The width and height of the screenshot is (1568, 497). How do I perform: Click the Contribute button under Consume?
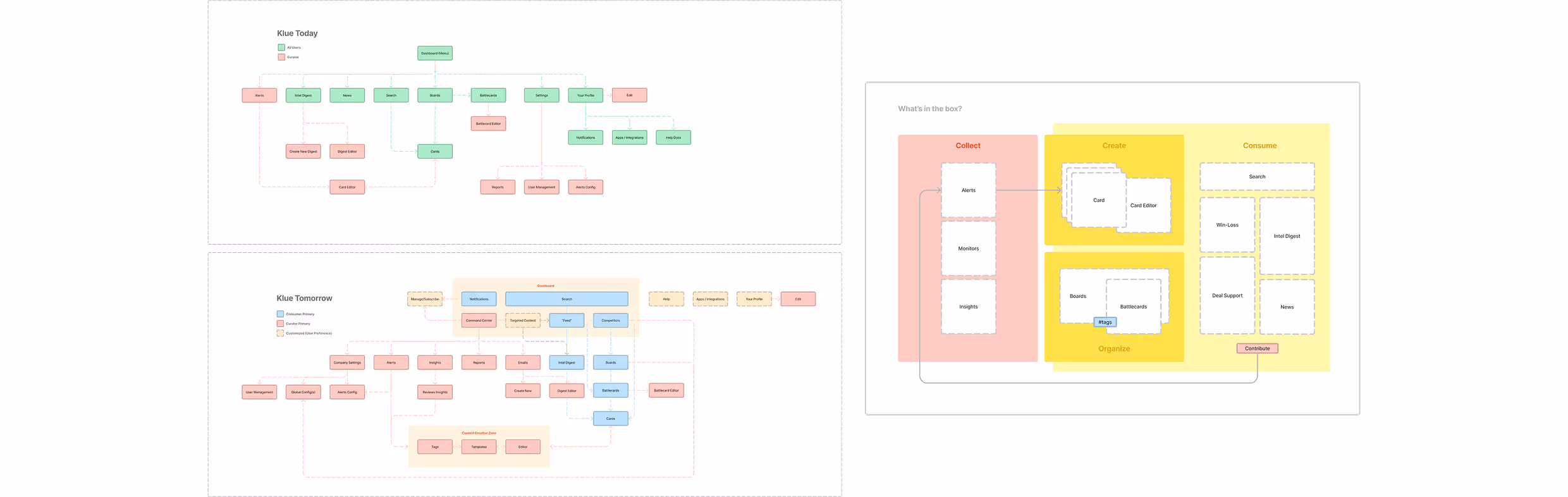point(1258,348)
